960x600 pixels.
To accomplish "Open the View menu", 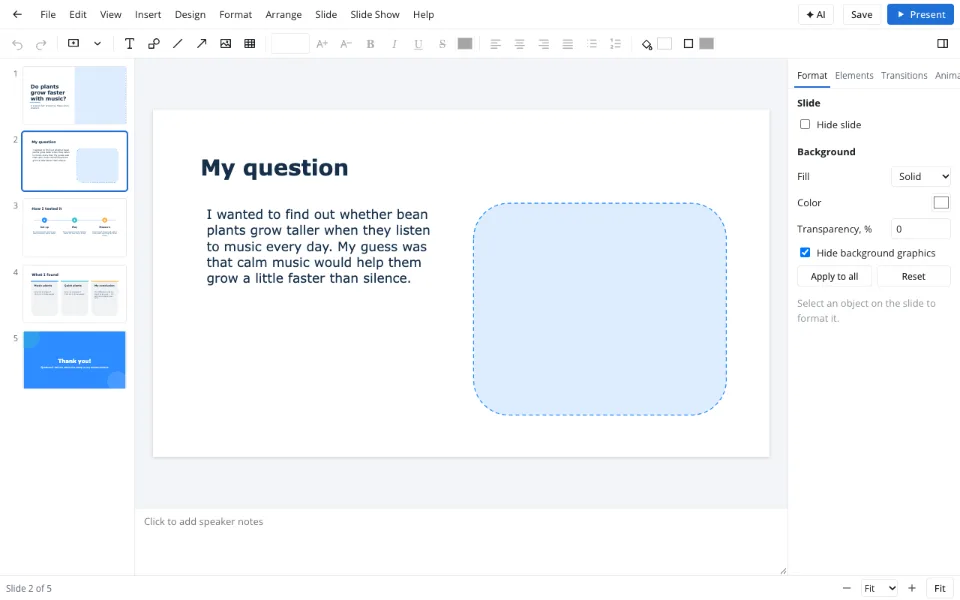I will [x=111, y=14].
